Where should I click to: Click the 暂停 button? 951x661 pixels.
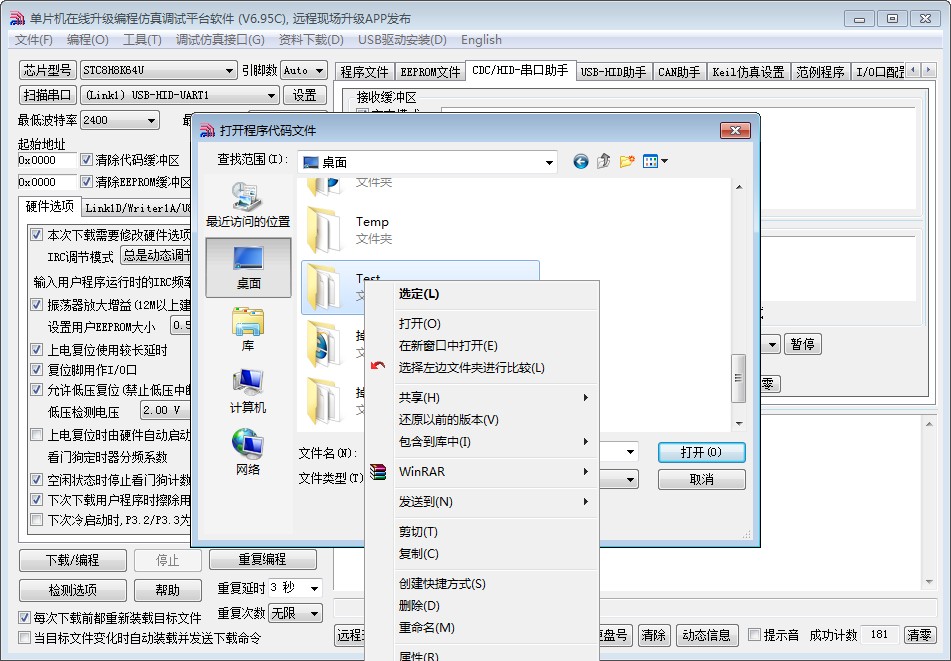(802, 344)
